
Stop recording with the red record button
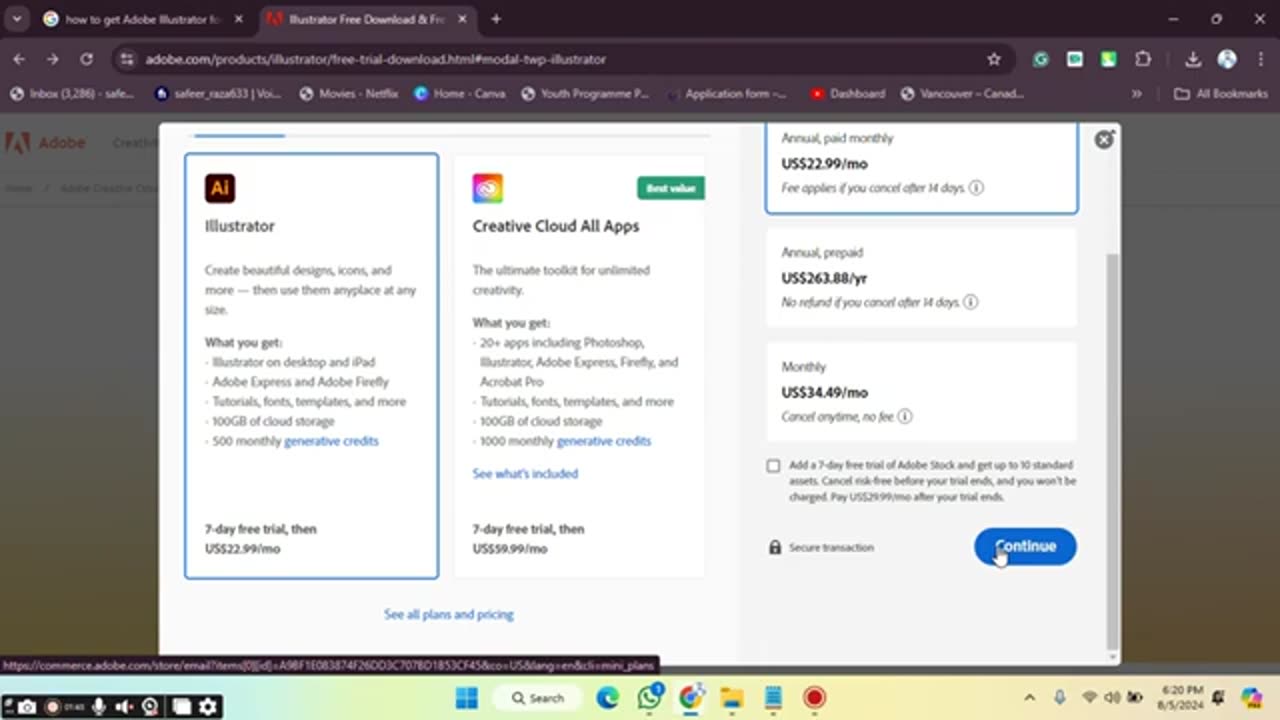click(x=53, y=707)
